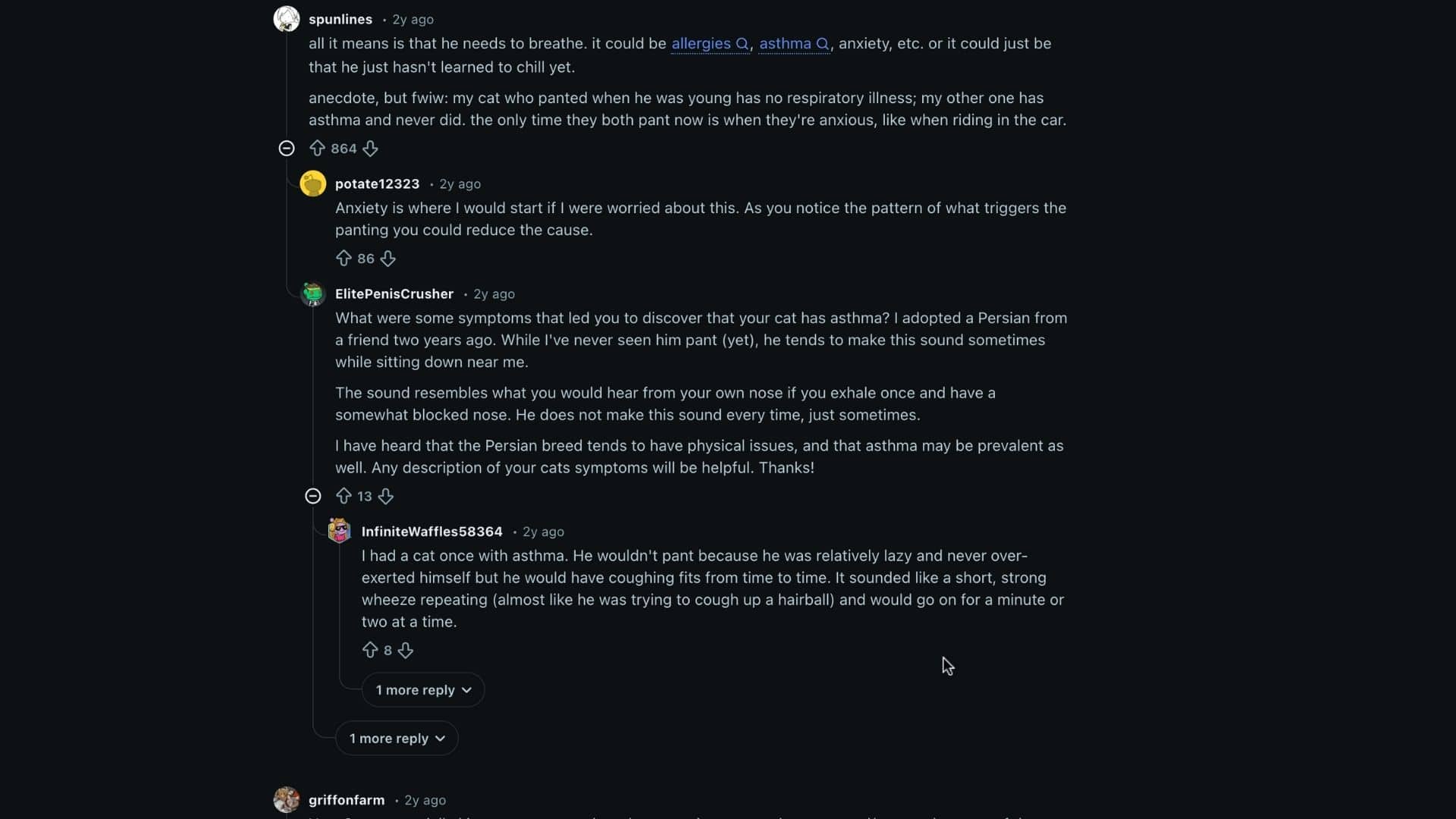Click griffonfarm's profile avatar
The image size is (1456, 819).
pos(286,799)
